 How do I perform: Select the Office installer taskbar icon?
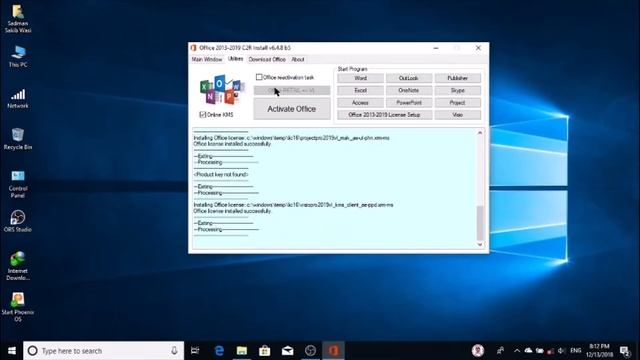(x=333, y=351)
